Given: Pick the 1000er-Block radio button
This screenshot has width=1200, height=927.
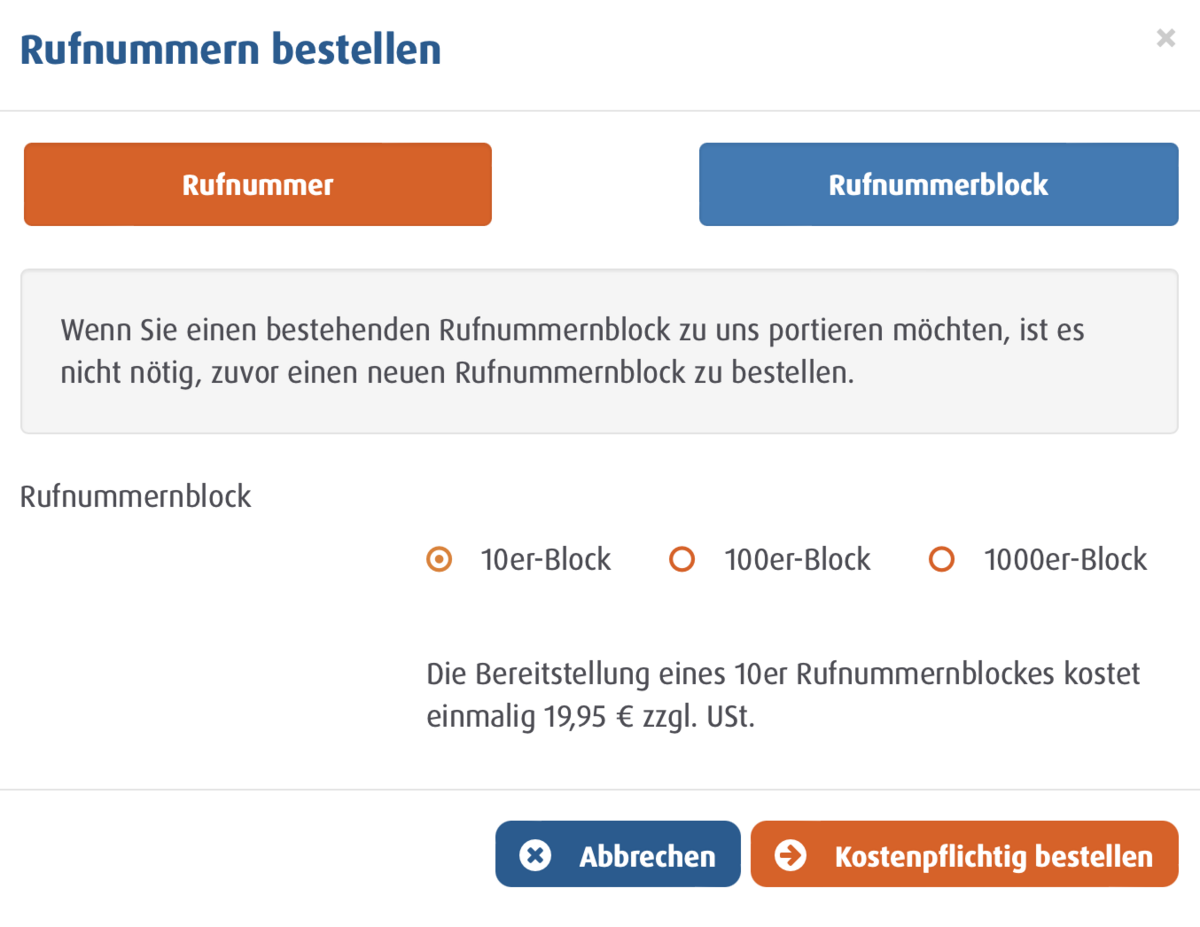Looking at the screenshot, I should point(941,560).
